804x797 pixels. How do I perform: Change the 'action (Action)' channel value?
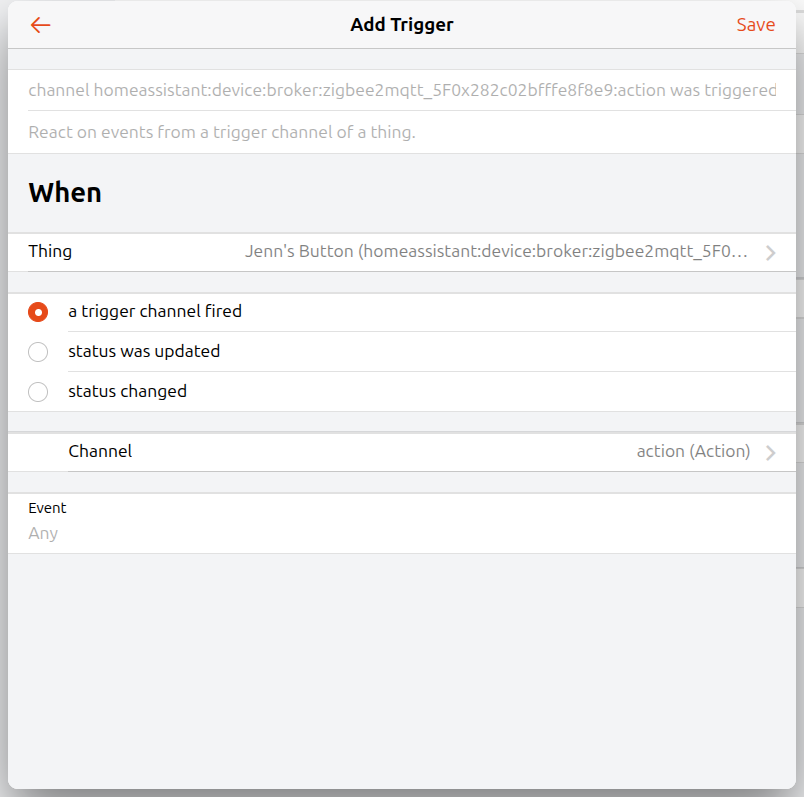[x=693, y=451]
